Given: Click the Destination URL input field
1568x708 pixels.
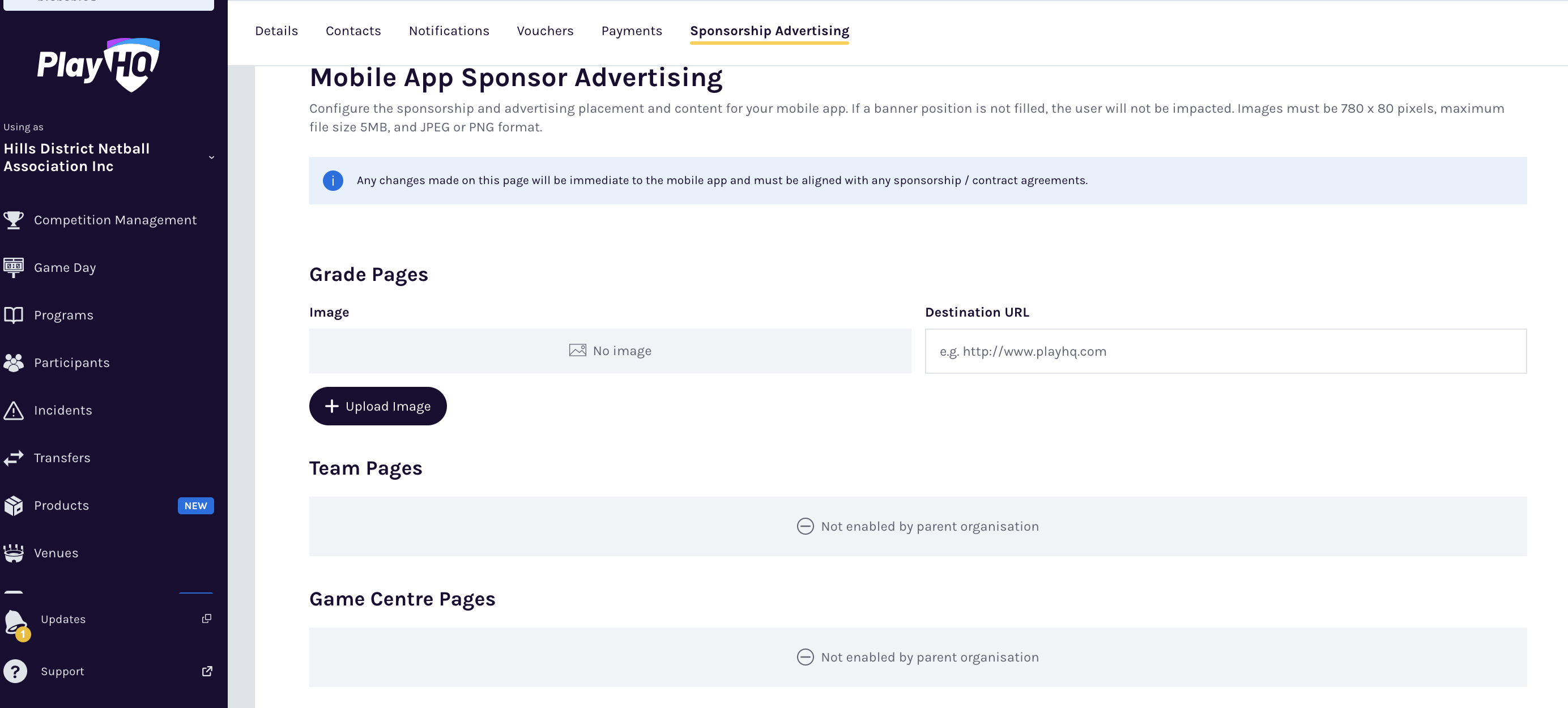Looking at the screenshot, I should (x=1225, y=351).
